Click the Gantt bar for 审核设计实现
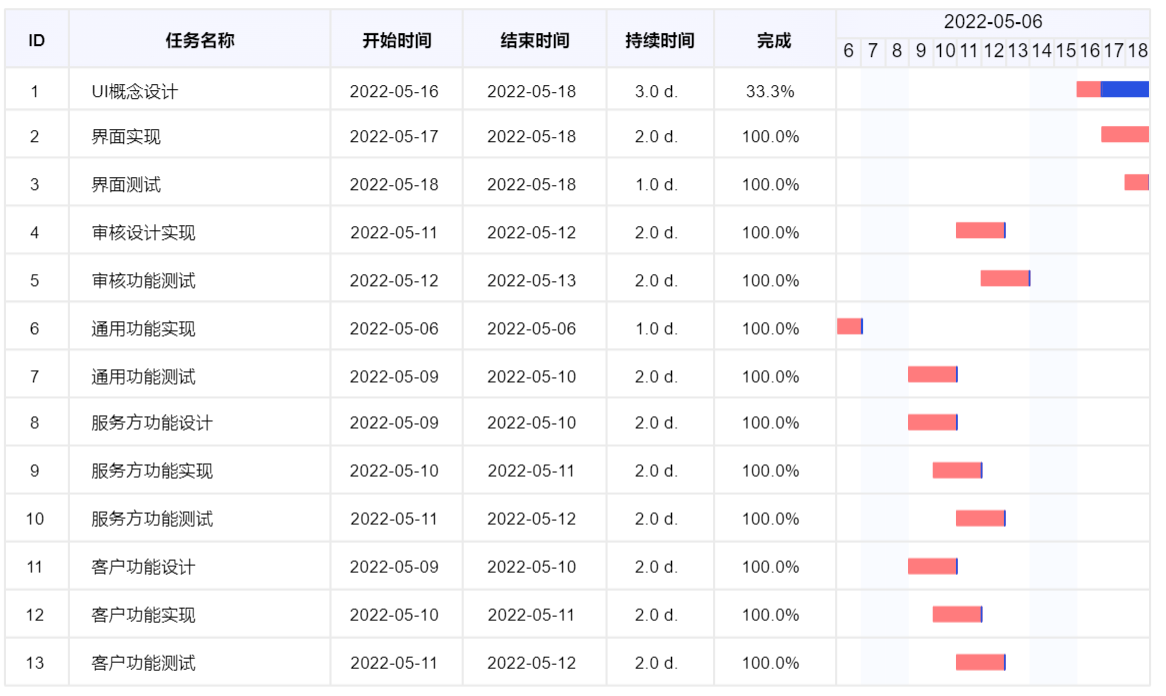Screen dimensions: 1166x696 981,231
